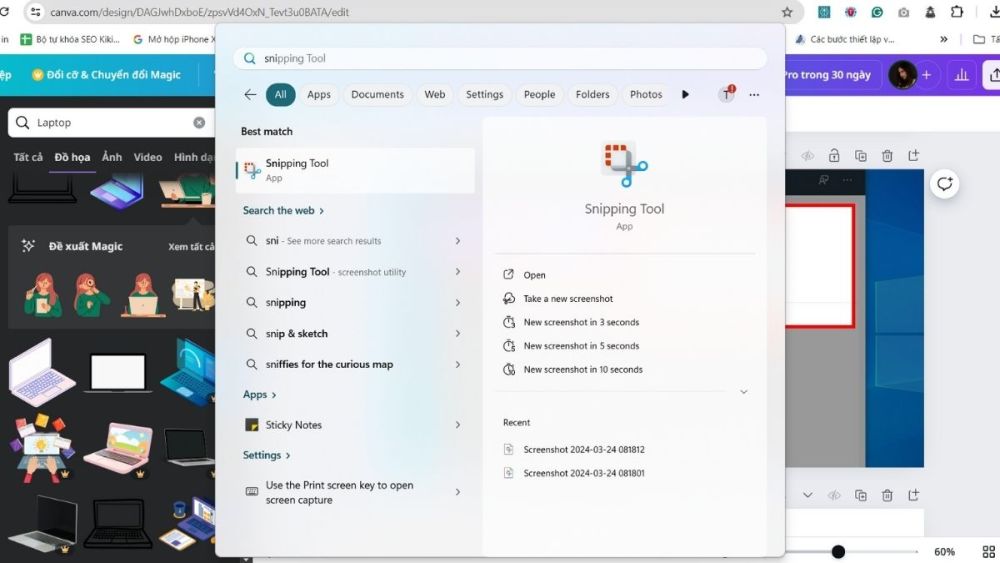
Task: Open the Settings section heading link
Action: click(x=267, y=455)
